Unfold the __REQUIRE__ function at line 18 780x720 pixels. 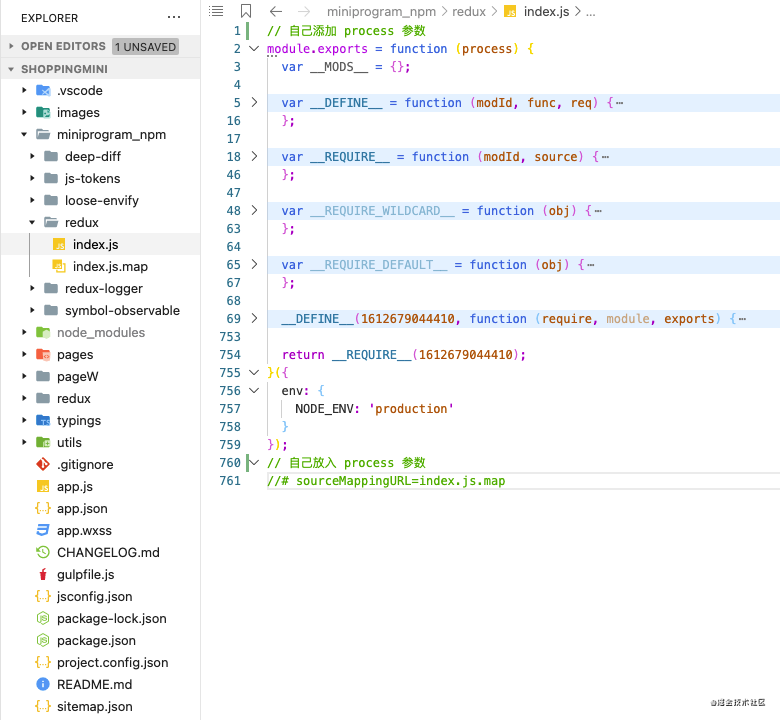[254, 156]
